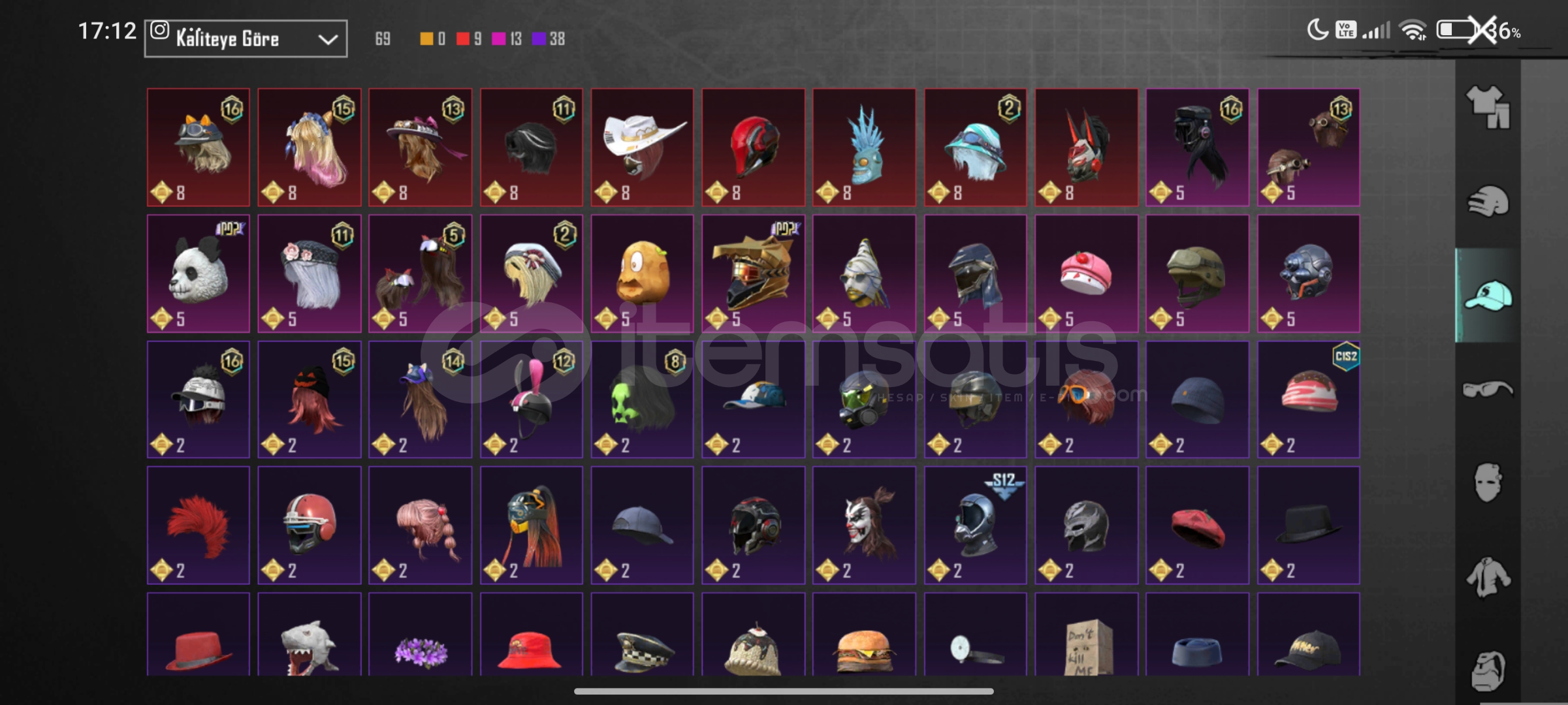Select the shark head item
The width and height of the screenshot is (1568, 705).
[310, 634]
